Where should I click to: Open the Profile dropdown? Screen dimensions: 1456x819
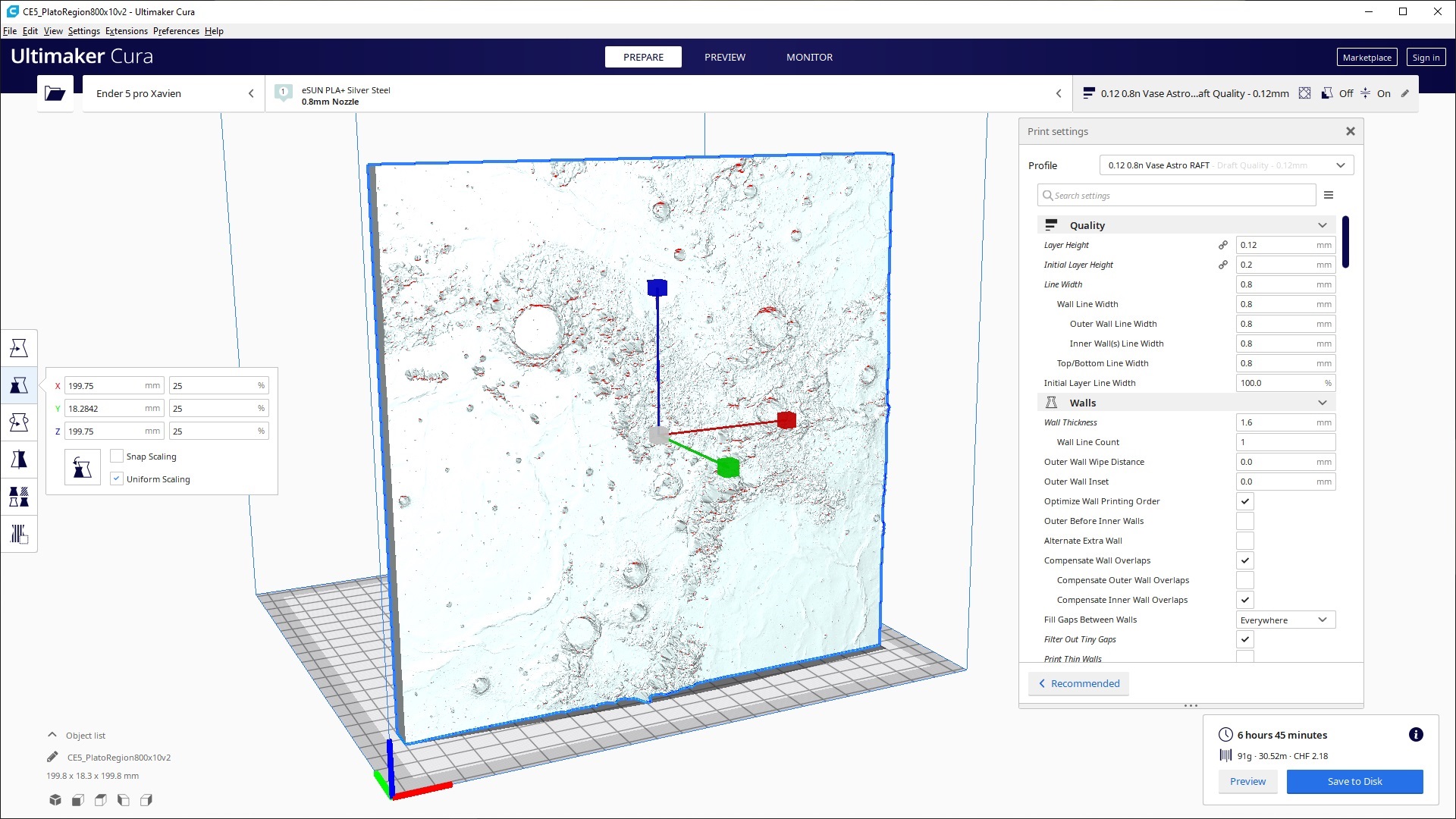1226,165
